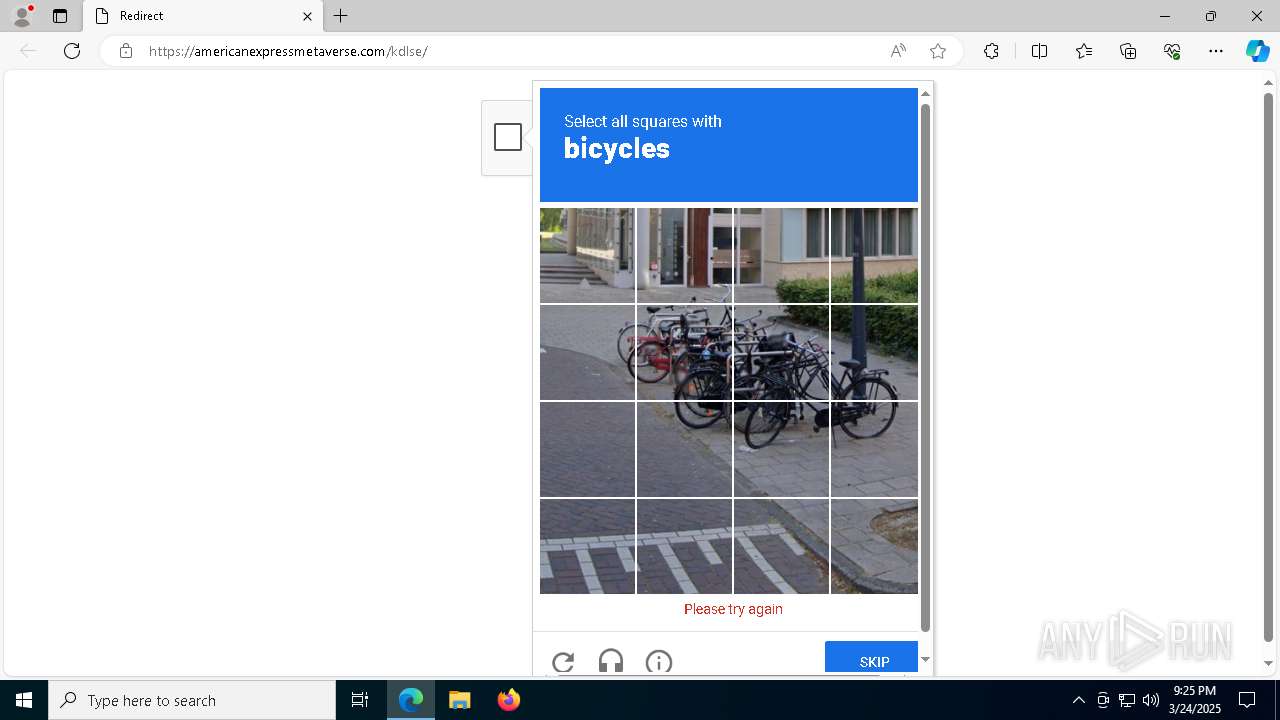The image size is (1280, 720).
Task: Select the Redirect tab
Action: point(203,16)
